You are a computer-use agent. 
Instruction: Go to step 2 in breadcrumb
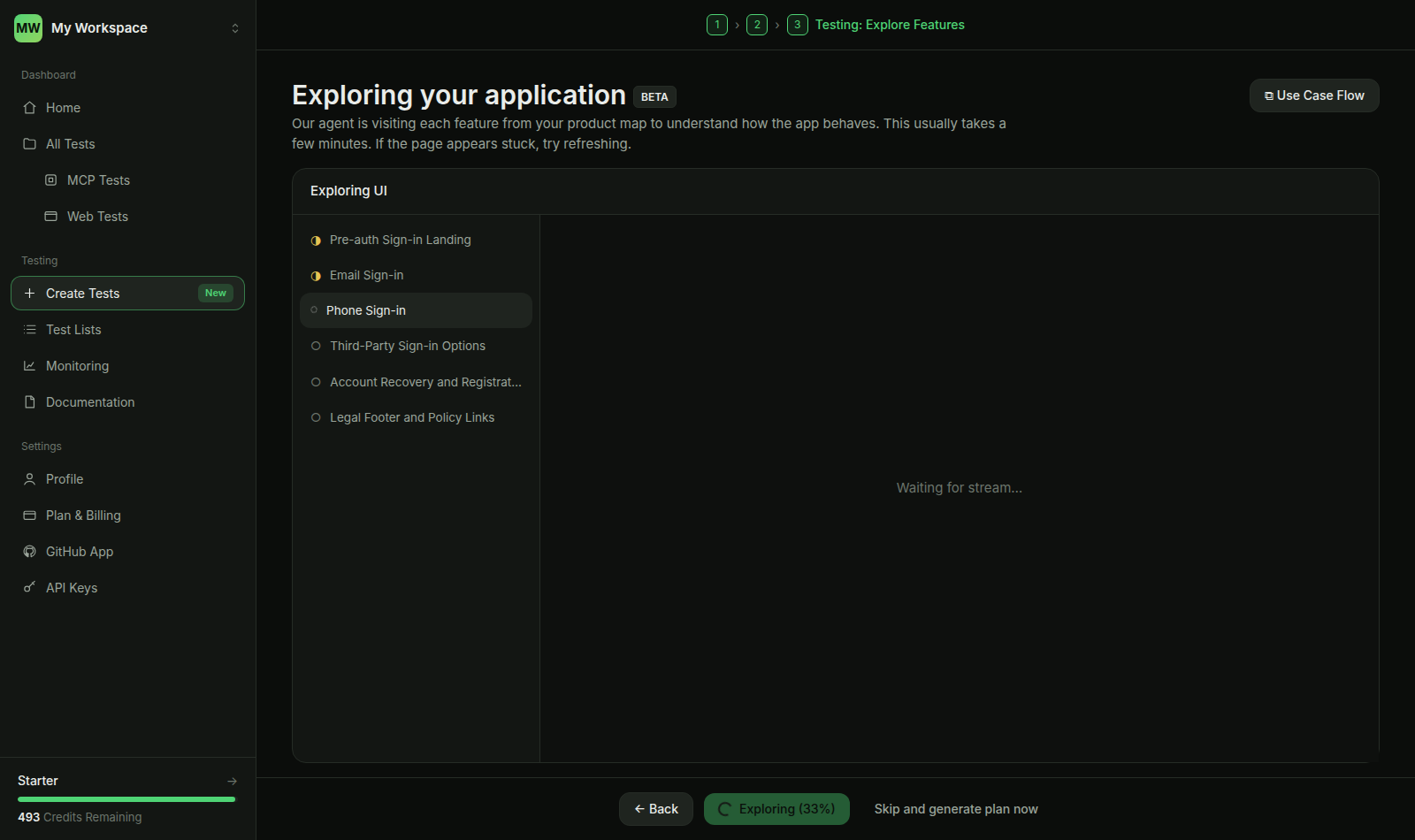pos(757,25)
